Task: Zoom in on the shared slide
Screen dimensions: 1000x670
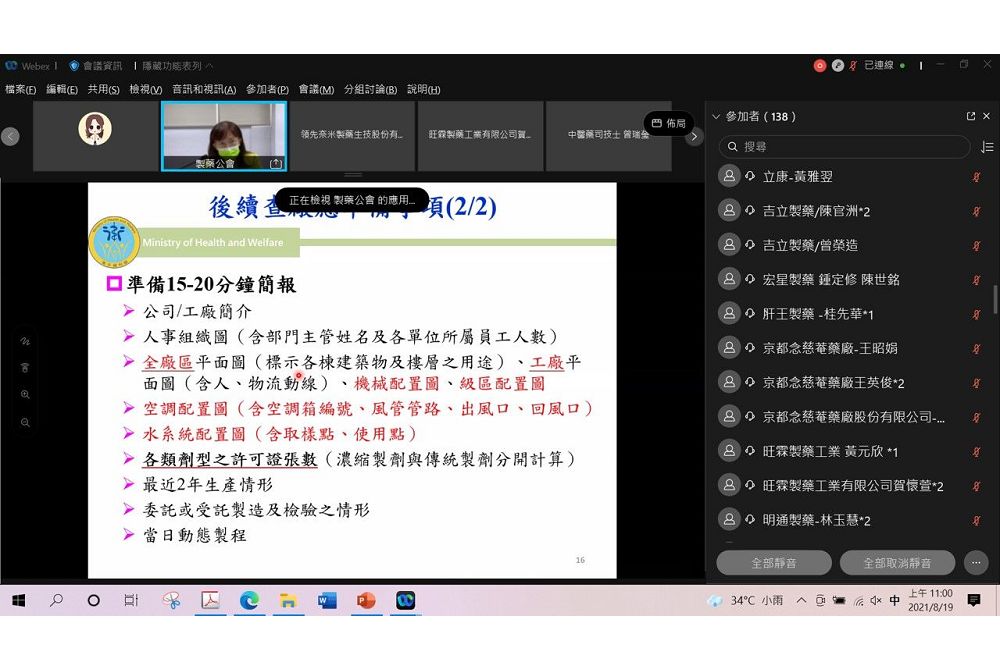Action: 26,395
